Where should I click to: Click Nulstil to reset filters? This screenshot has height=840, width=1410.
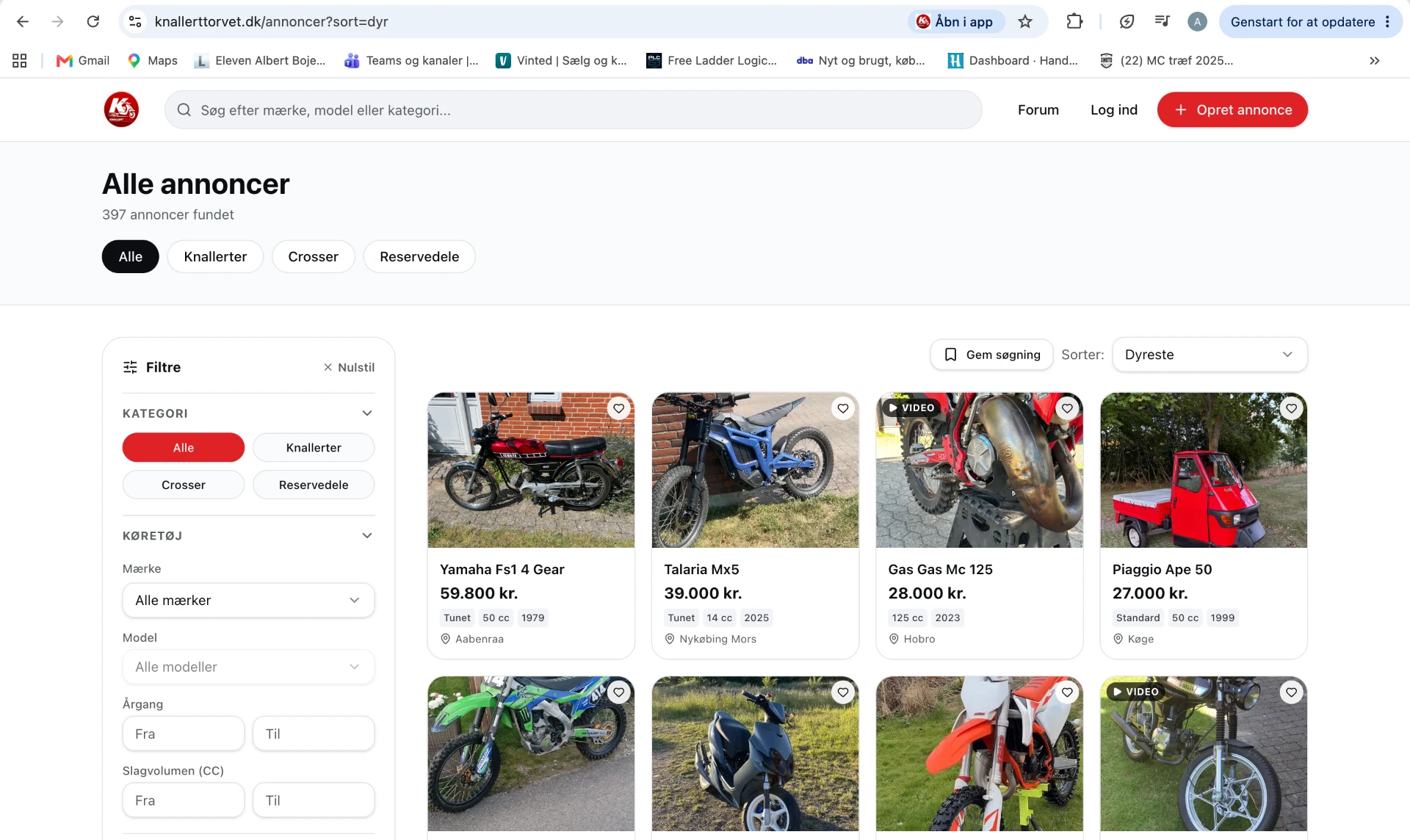[x=349, y=367]
